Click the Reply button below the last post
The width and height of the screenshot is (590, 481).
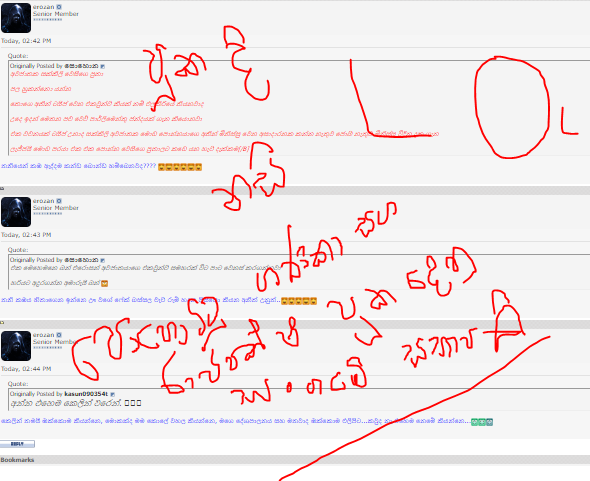click(x=17, y=444)
